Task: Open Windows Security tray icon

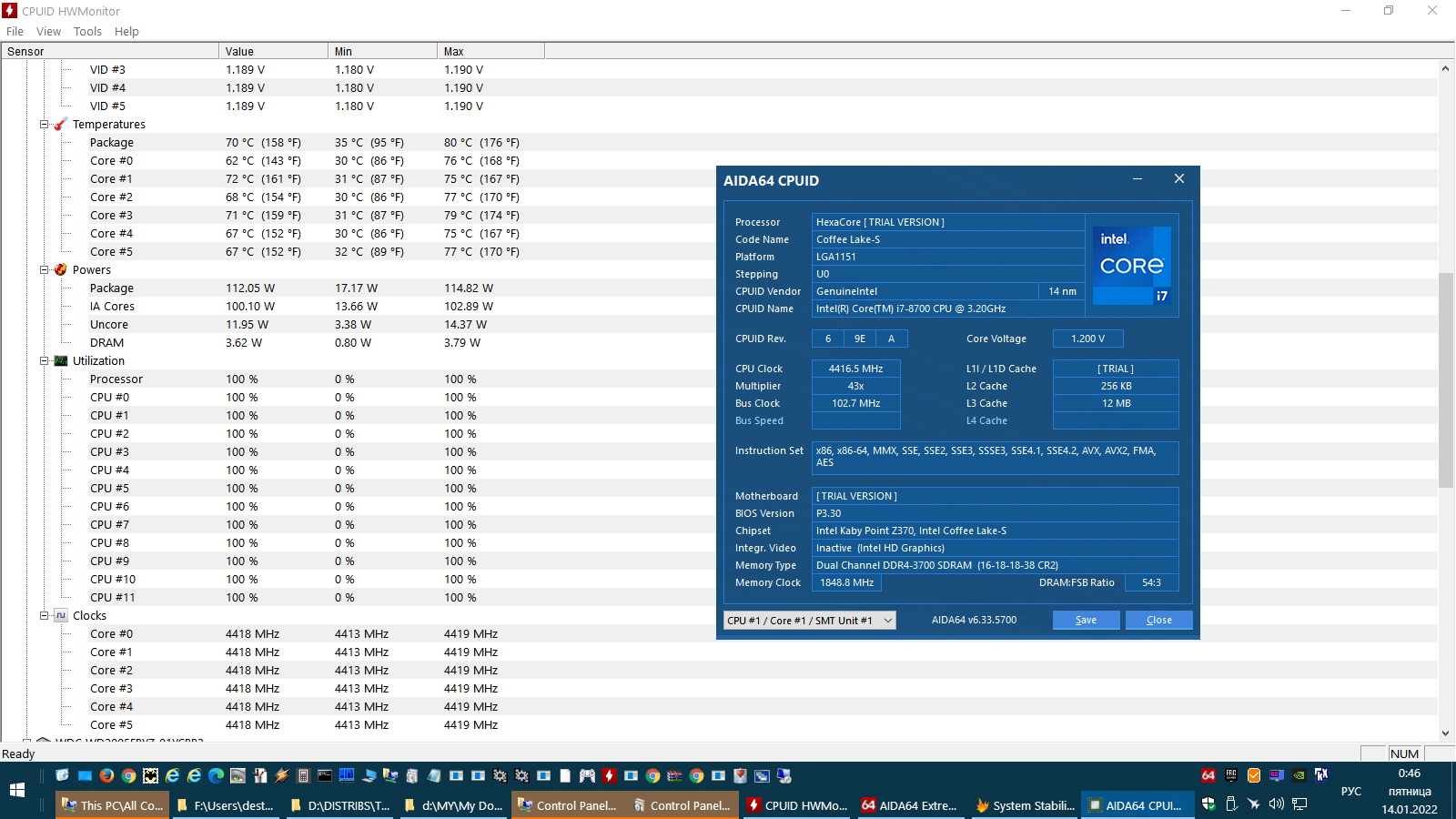Action: click(x=1208, y=804)
